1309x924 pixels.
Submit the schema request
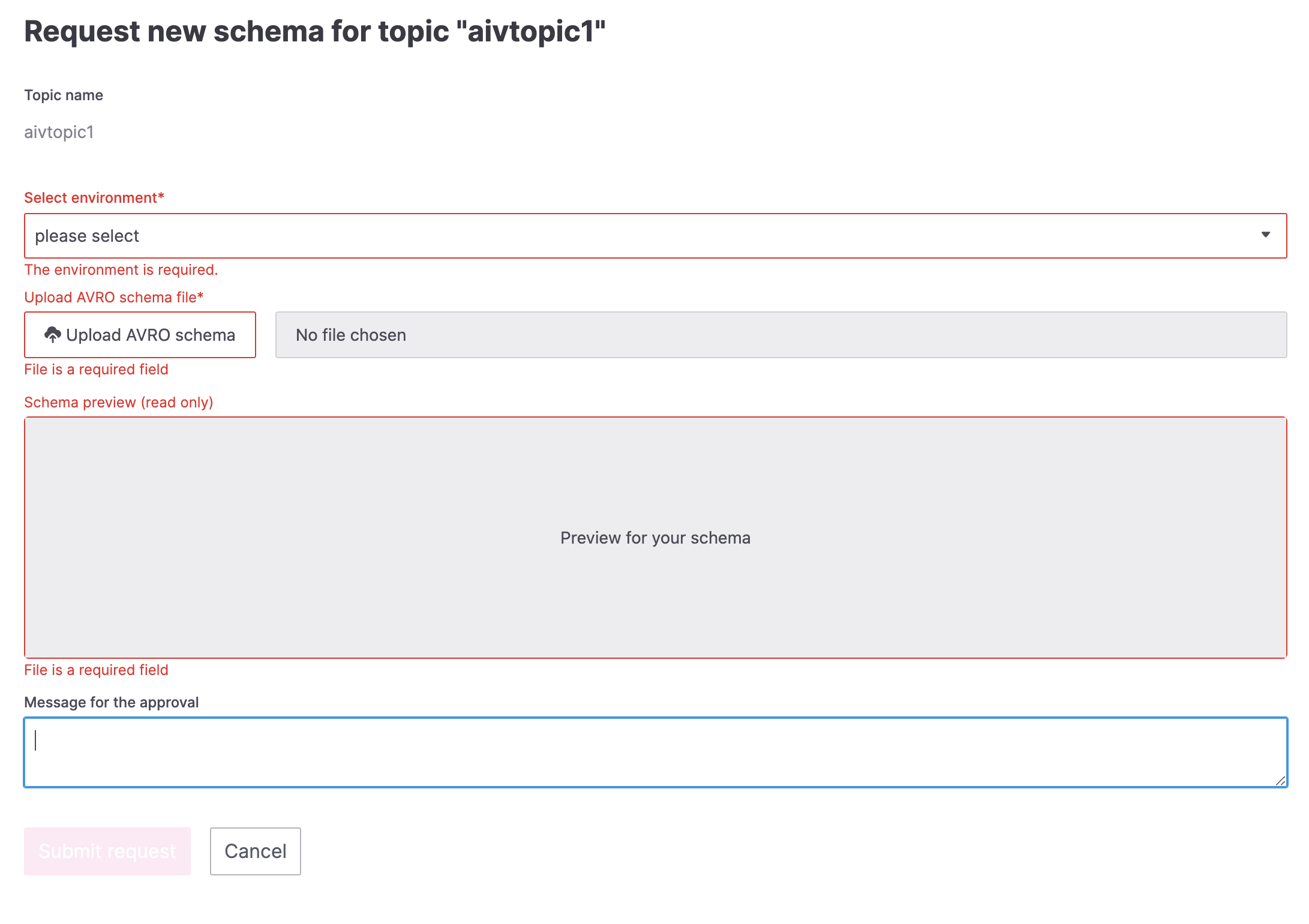[107, 851]
